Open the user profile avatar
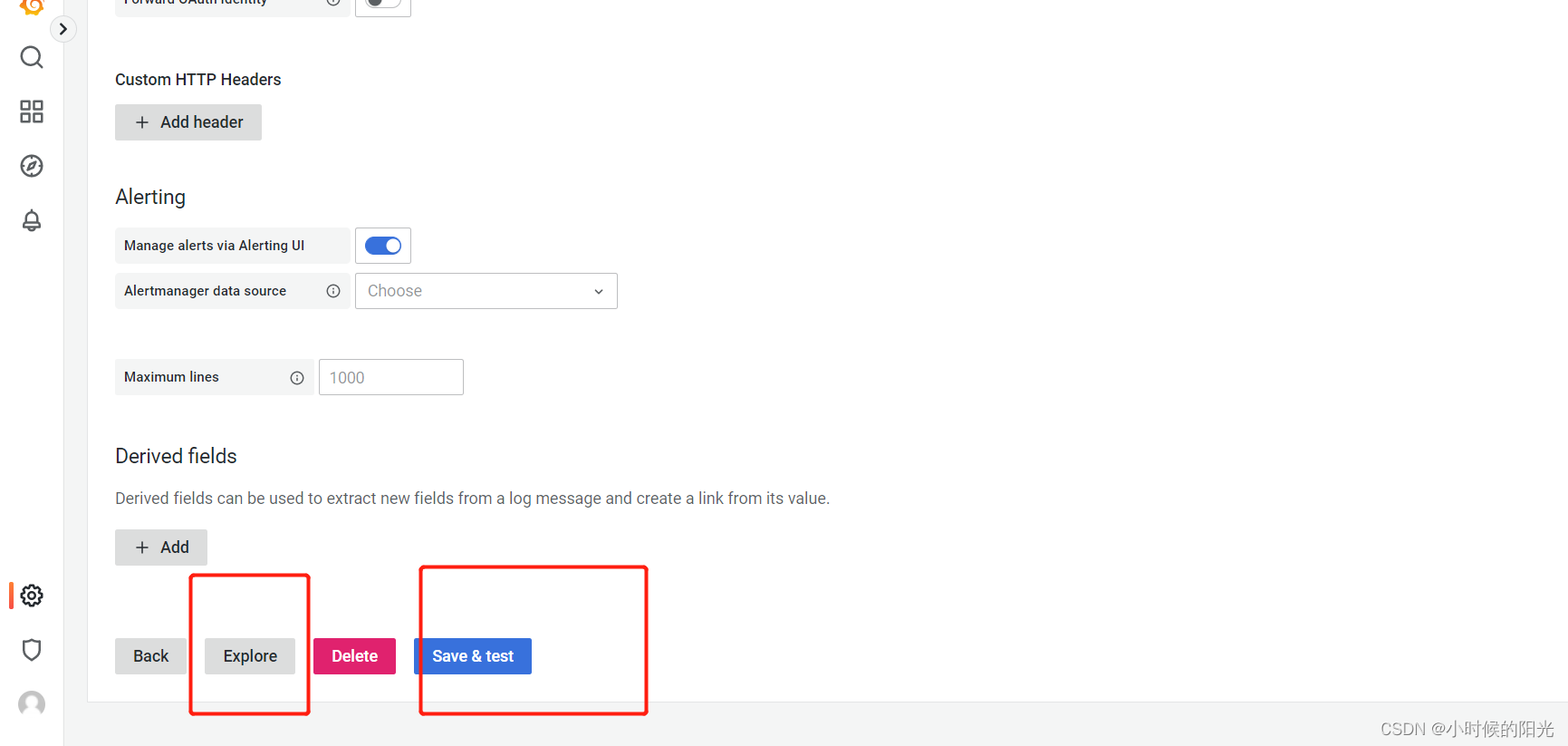This screenshot has height=746, width=1568. point(32,704)
